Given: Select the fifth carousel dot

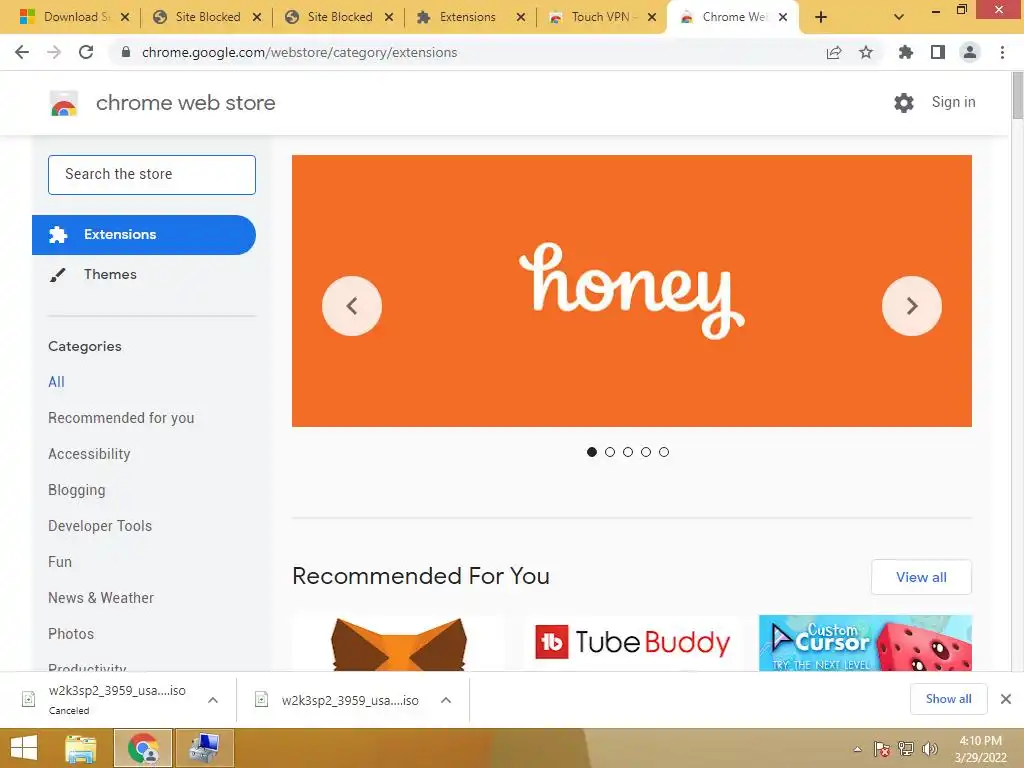Looking at the screenshot, I should (x=664, y=452).
